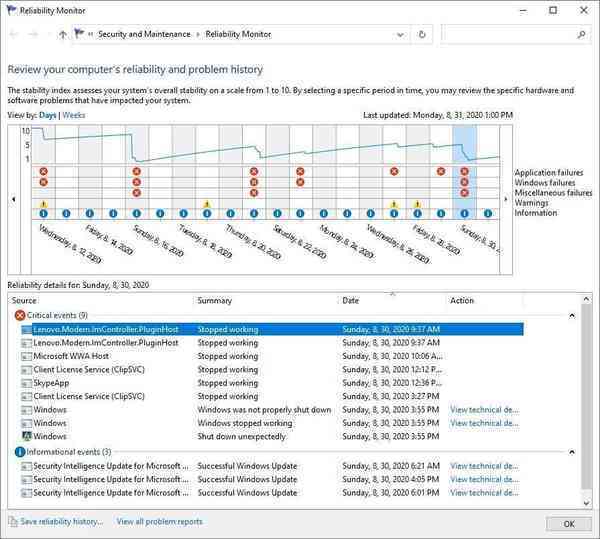
Task: Click the Windows failure icon for Wednesday 8/12
Action: point(44,182)
